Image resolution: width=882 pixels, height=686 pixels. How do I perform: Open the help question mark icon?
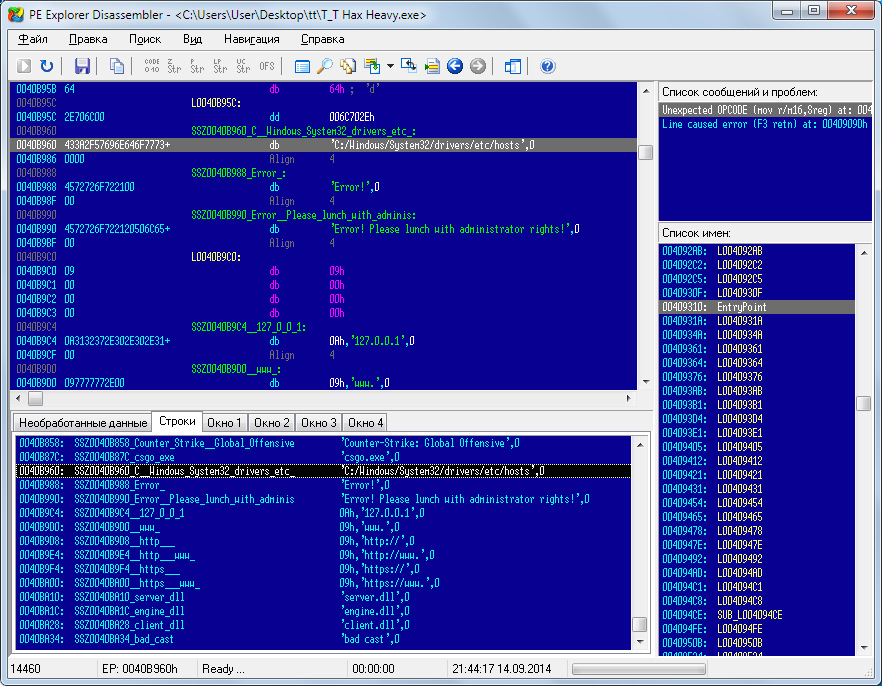click(547, 66)
